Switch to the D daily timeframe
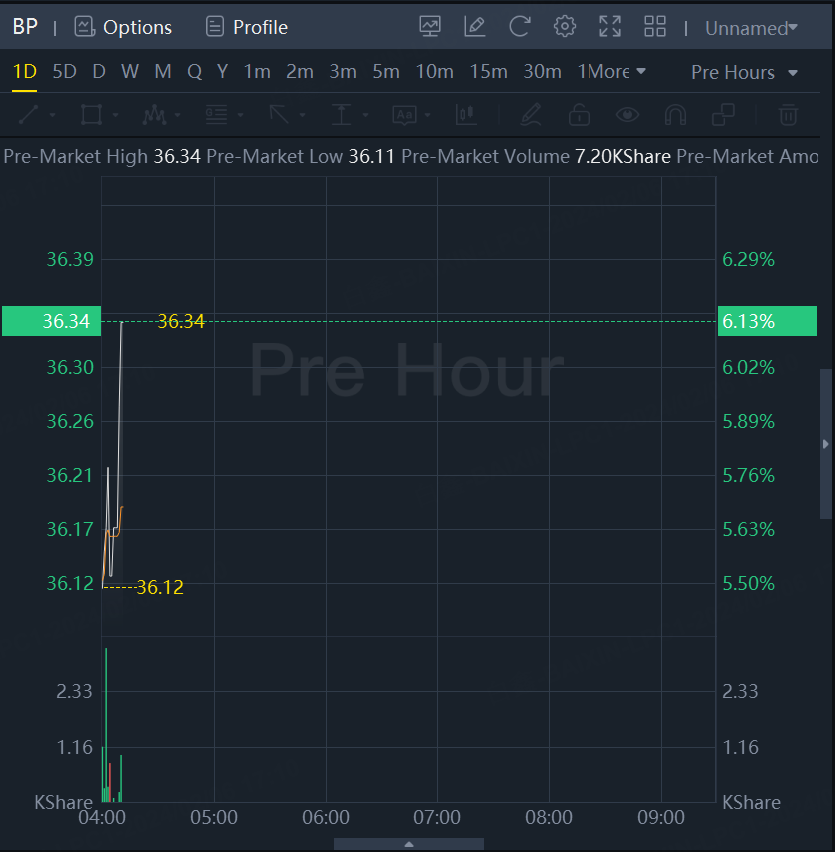 coord(99,71)
